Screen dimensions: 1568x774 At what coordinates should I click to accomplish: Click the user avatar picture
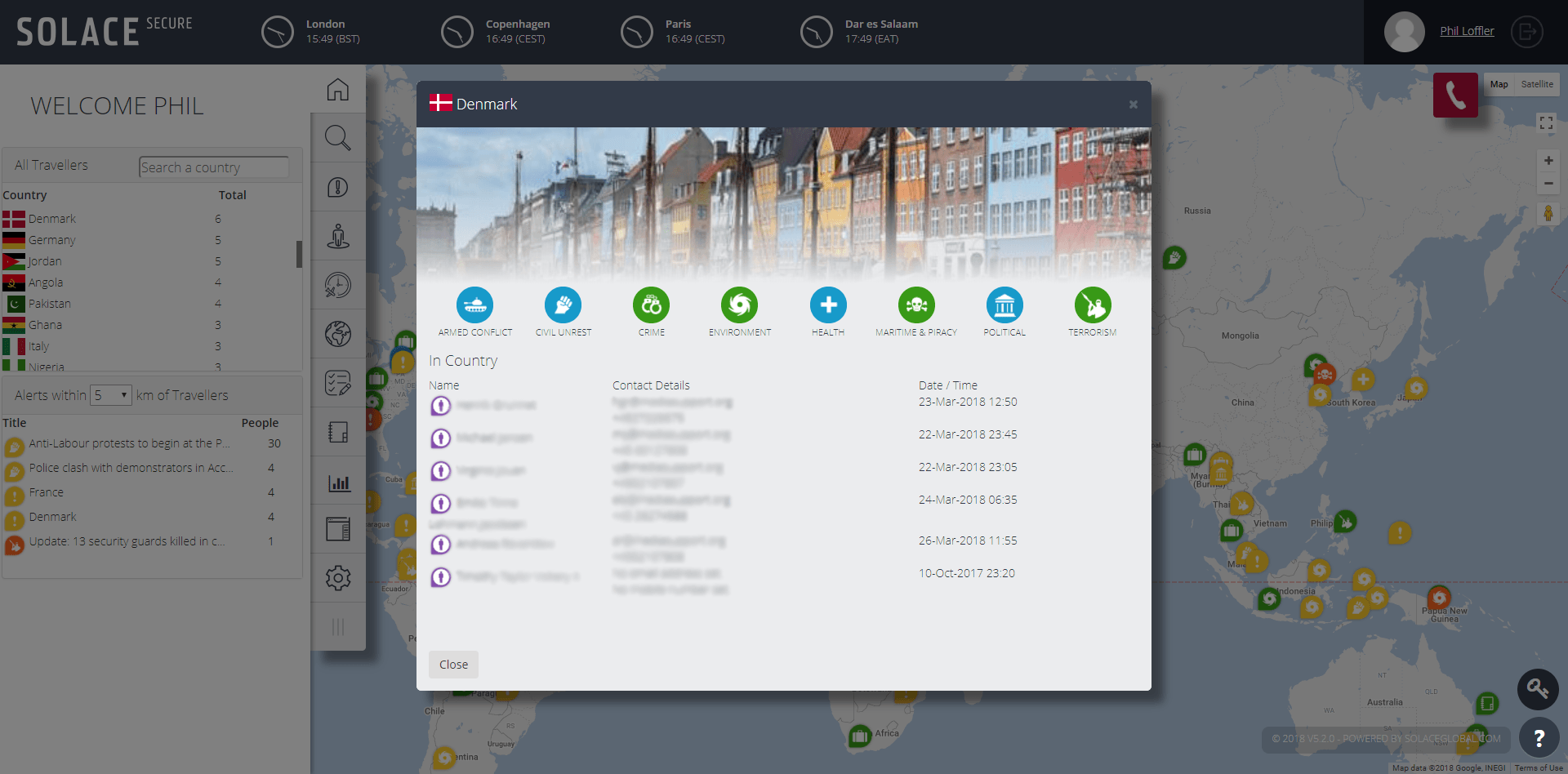[x=1405, y=32]
